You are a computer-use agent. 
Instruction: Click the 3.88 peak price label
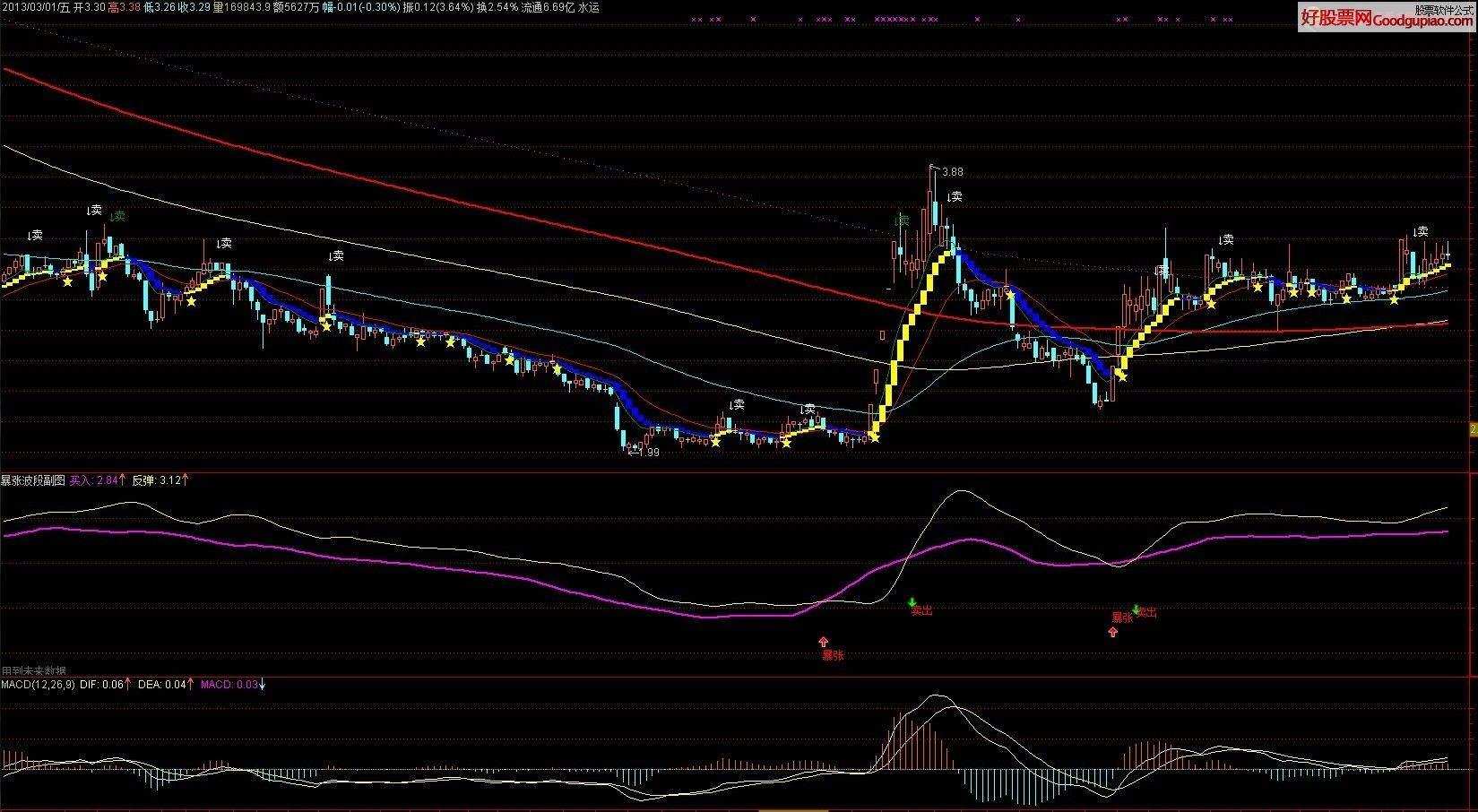pos(953,172)
